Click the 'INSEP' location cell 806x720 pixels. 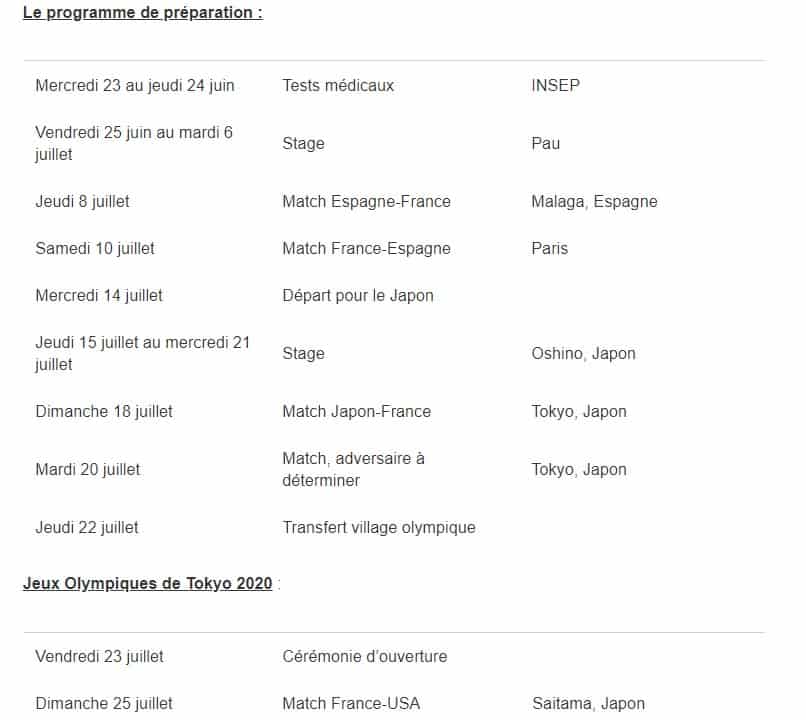coord(555,85)
